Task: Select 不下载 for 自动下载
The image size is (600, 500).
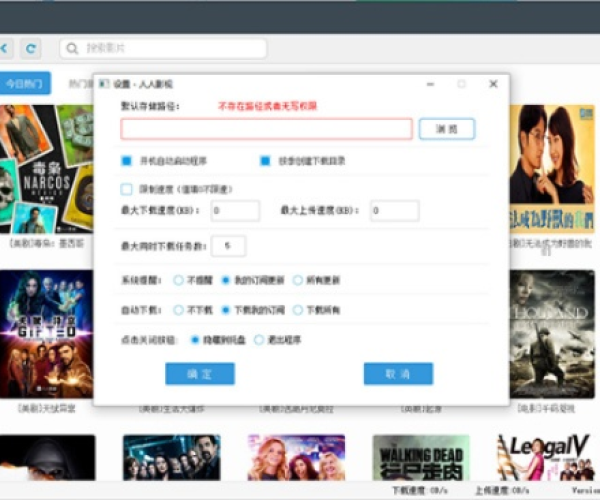Action: pyautogui.click(x=178, y=310)
